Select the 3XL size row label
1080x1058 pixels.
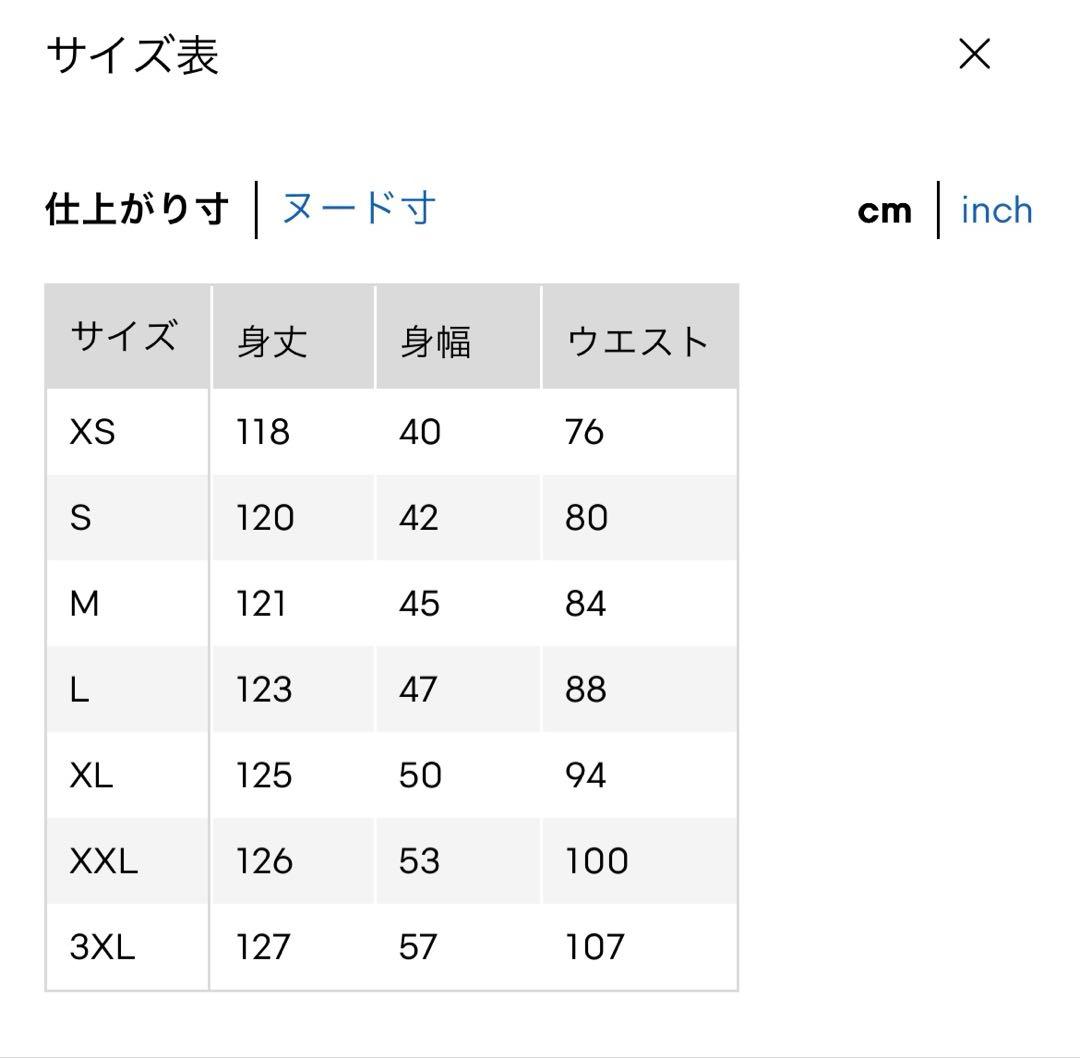102,947
